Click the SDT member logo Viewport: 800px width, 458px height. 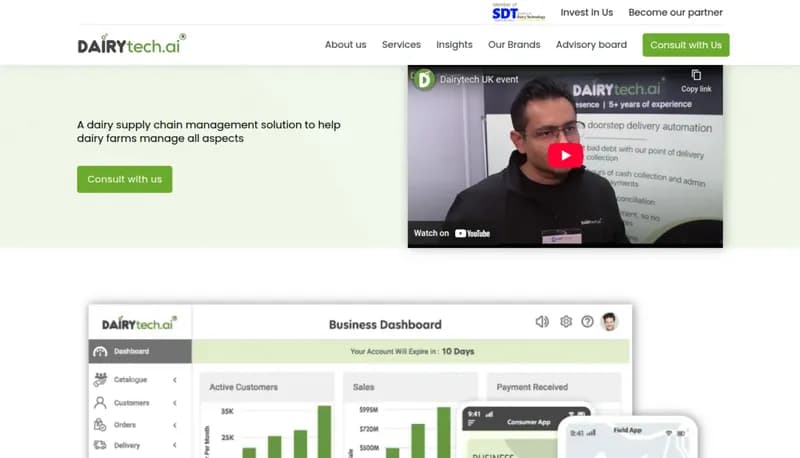pos(518,12)
